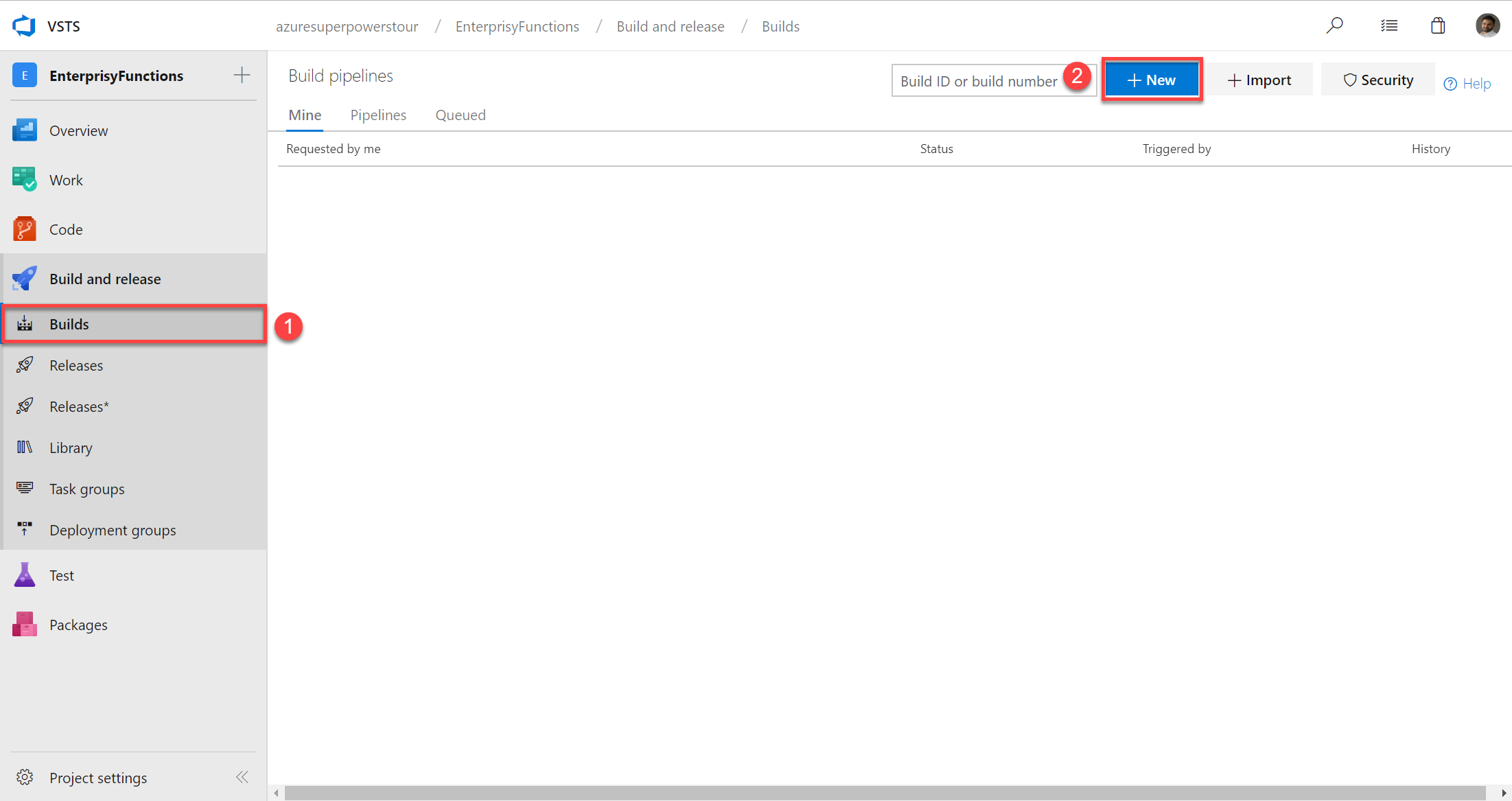The image size is (1512, 801).
Task: Expand the Releases section
Action: [76, 365]
